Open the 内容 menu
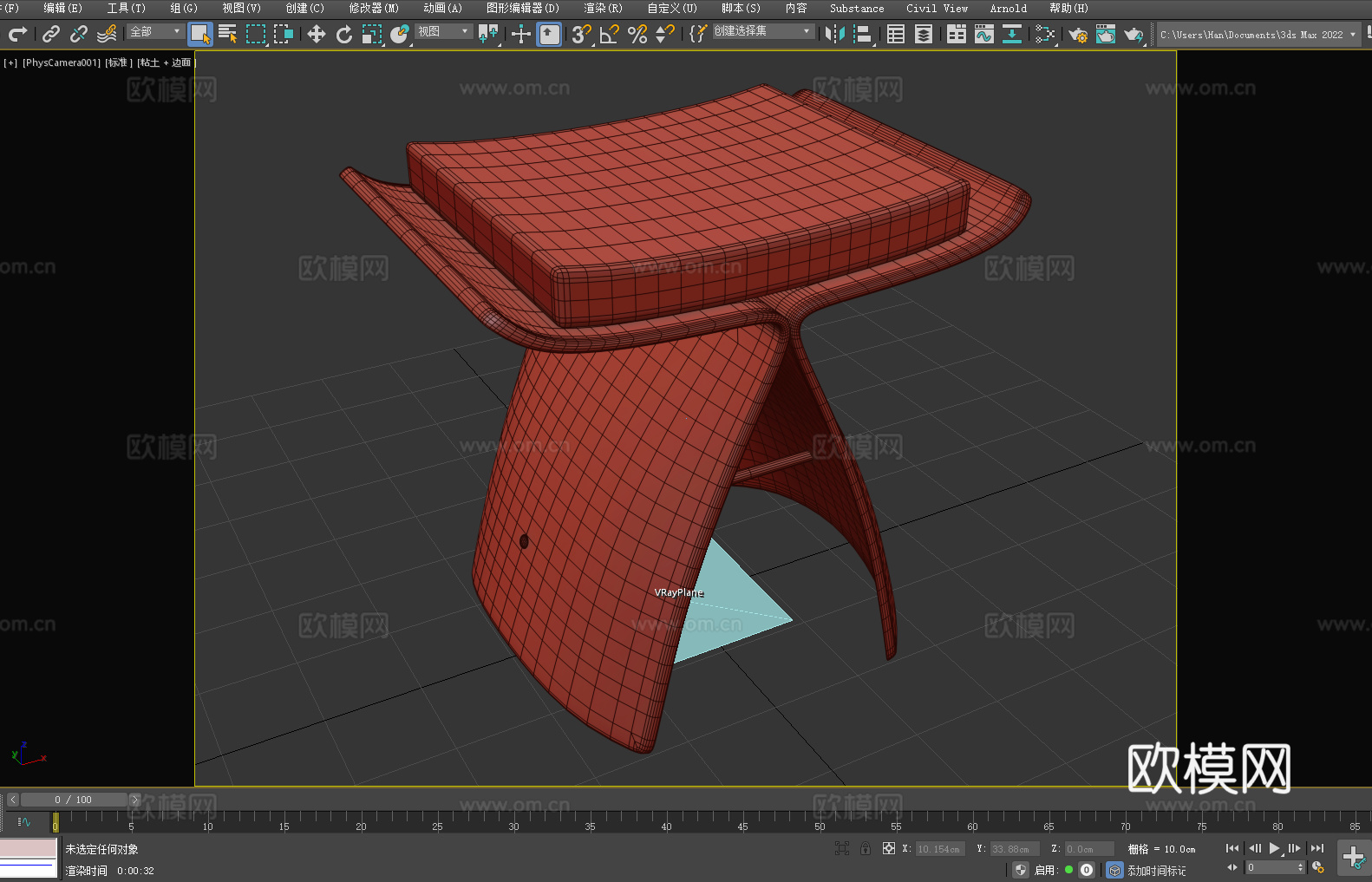This screenshot has height=882, width=1372. pos(796,8)
